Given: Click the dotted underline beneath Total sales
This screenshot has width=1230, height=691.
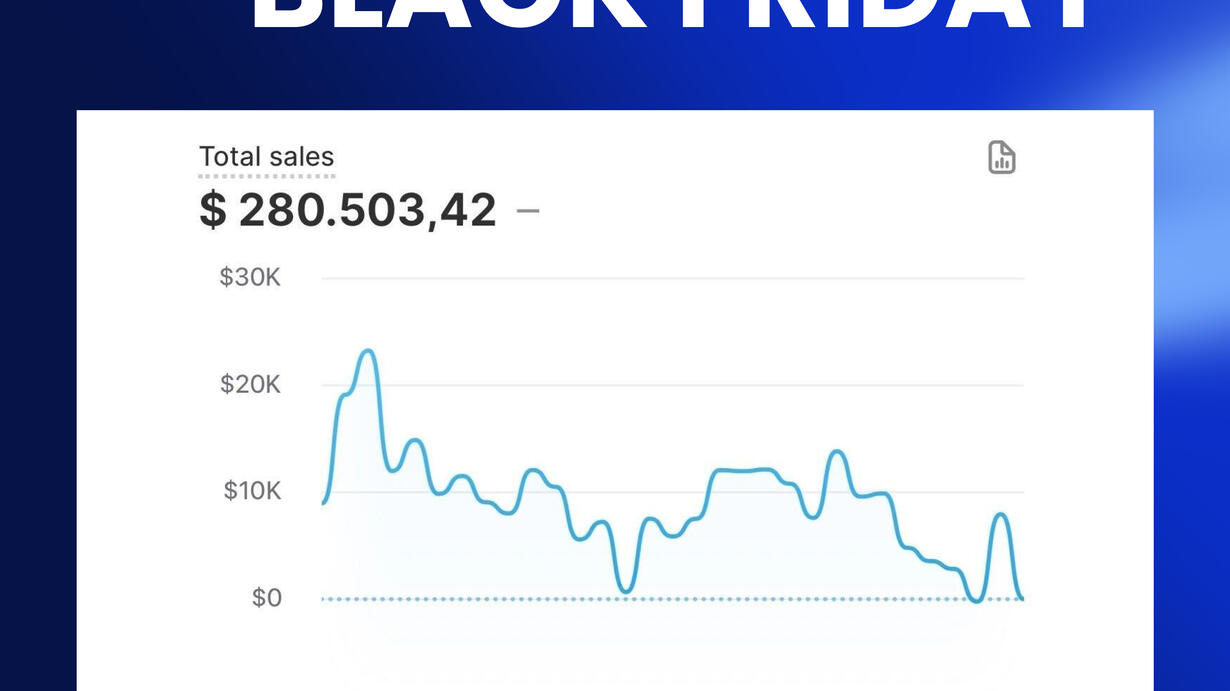Looking at the screenshot, I should 266,176.
